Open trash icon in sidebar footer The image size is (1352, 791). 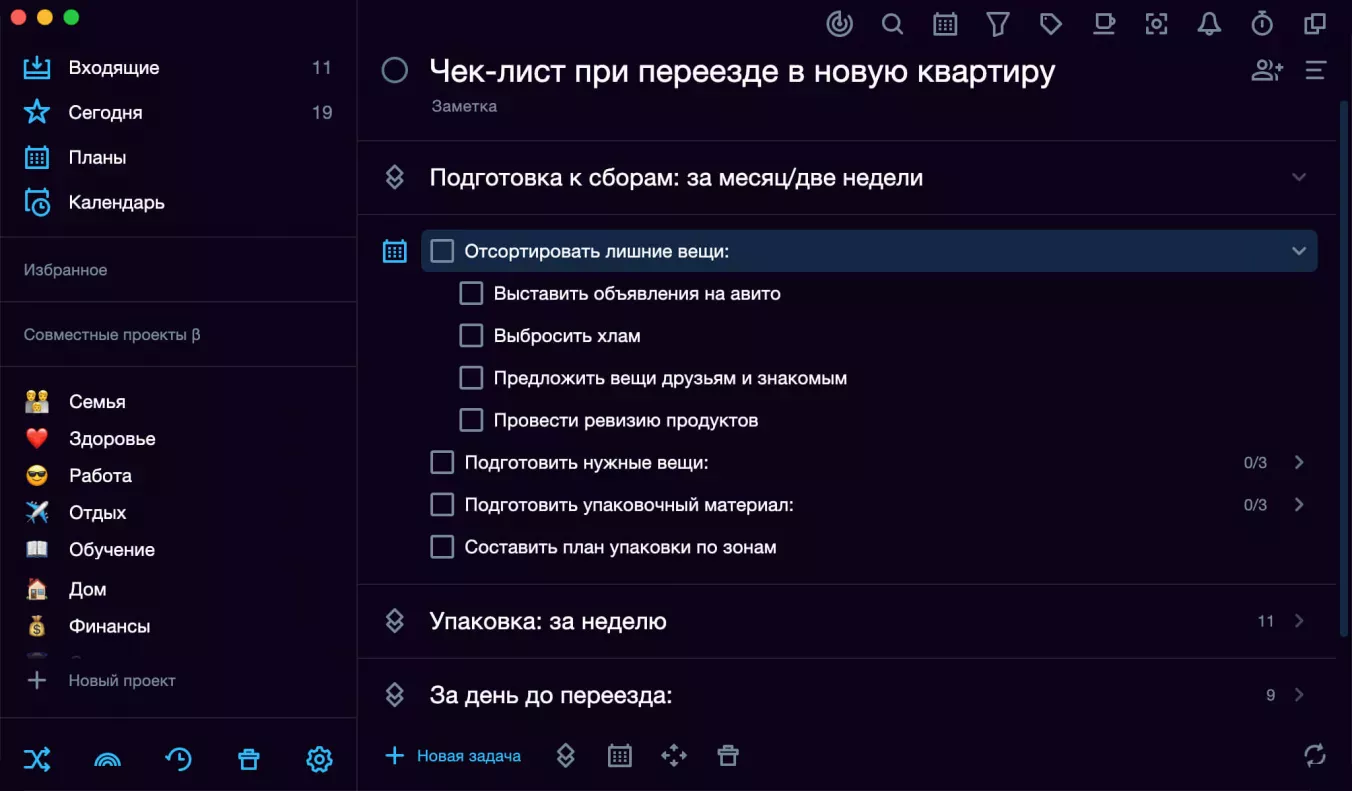249,760
